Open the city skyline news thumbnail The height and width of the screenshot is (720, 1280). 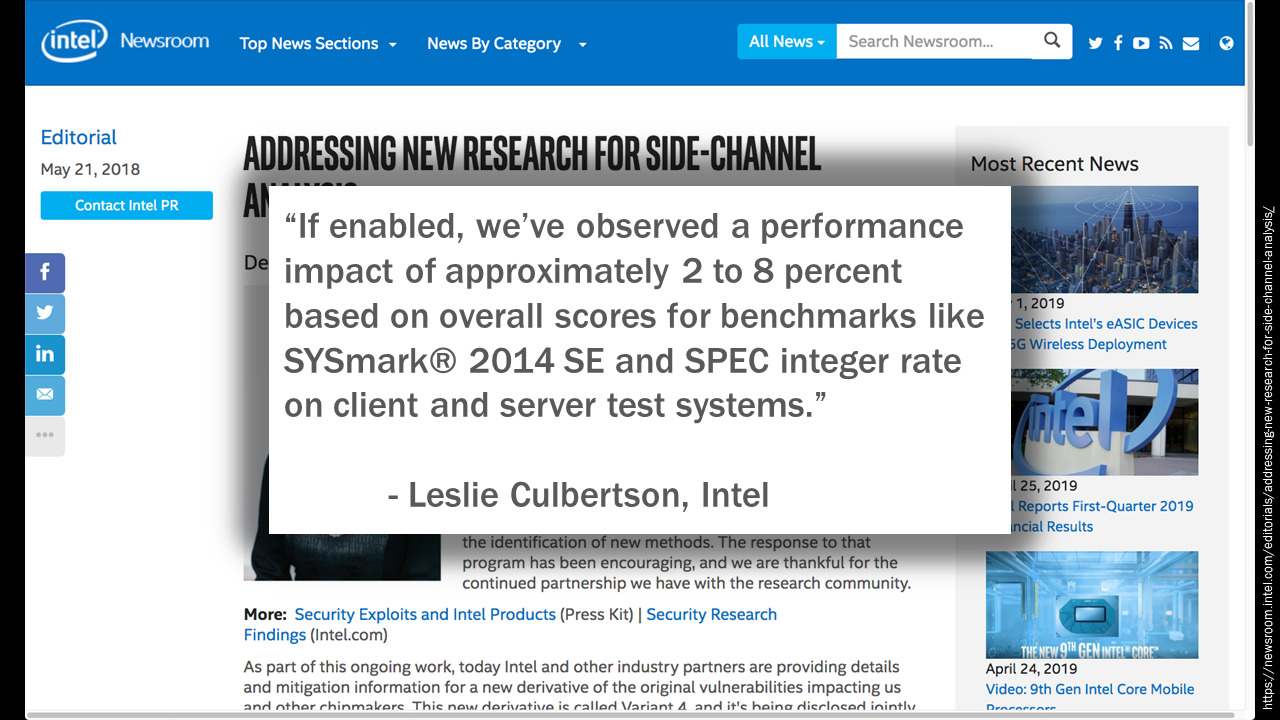tap(1104, 239)
